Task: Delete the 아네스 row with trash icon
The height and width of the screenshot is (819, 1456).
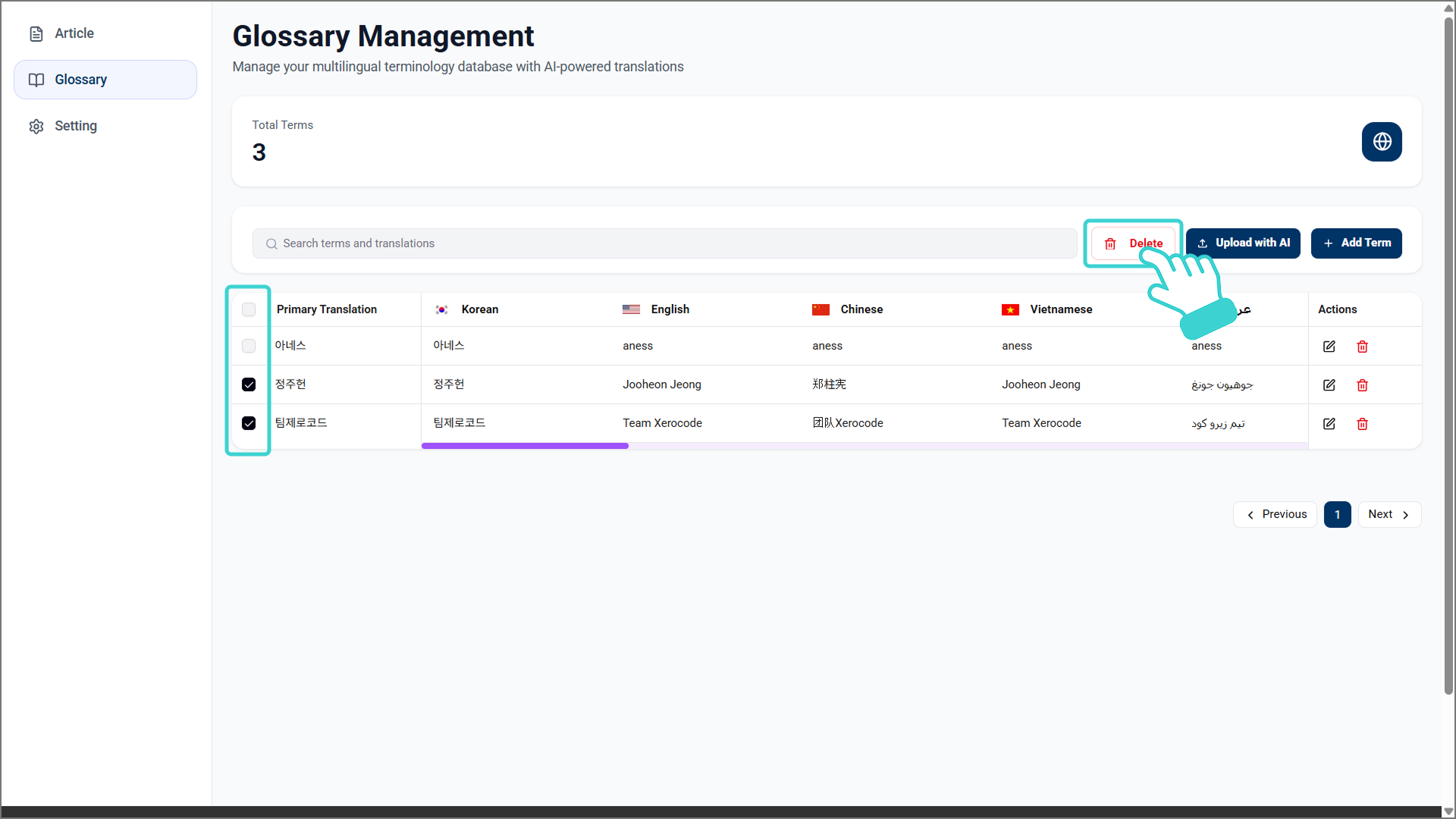Action: 1362,347
